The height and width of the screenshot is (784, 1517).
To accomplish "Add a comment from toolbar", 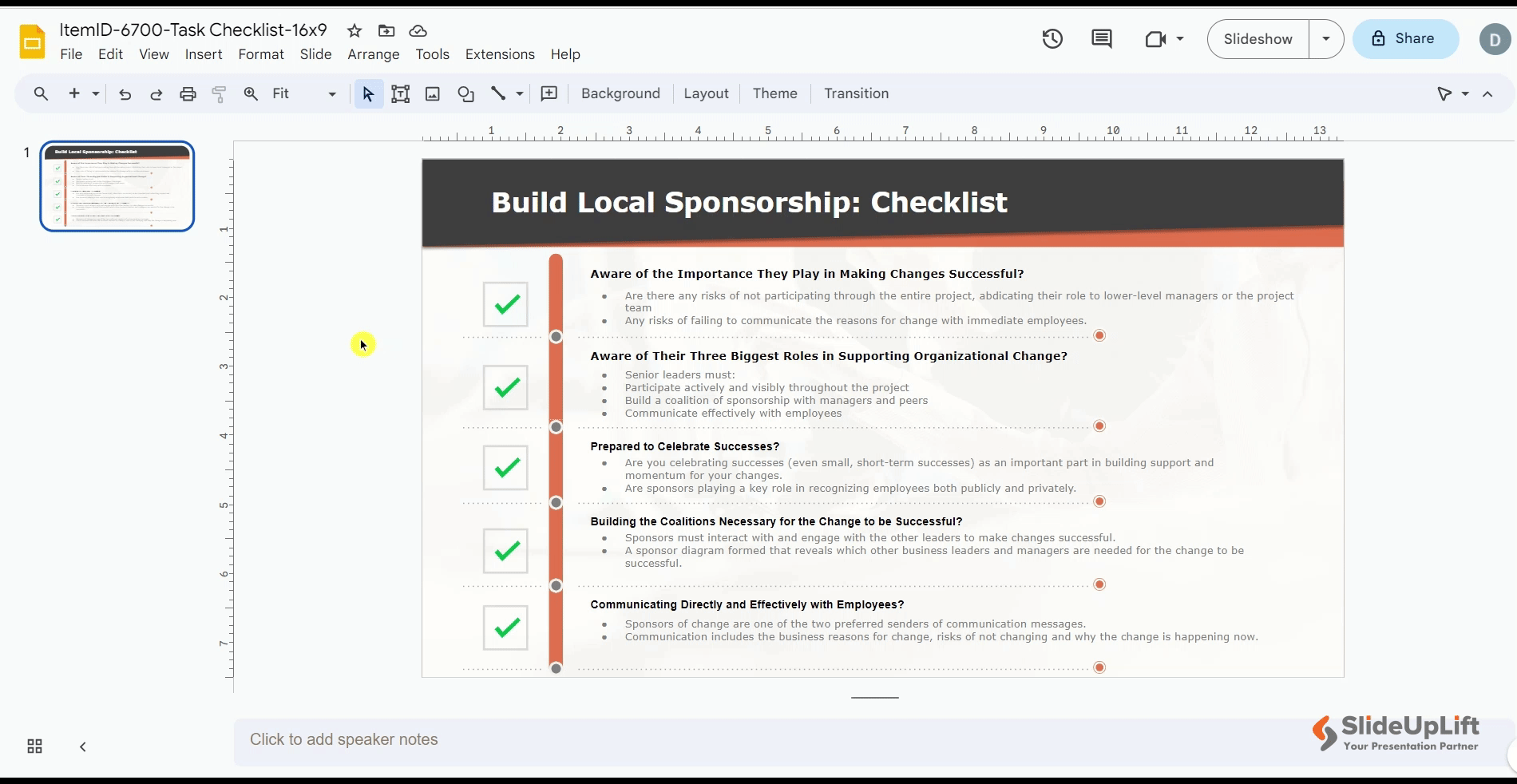I will point(549,93).
